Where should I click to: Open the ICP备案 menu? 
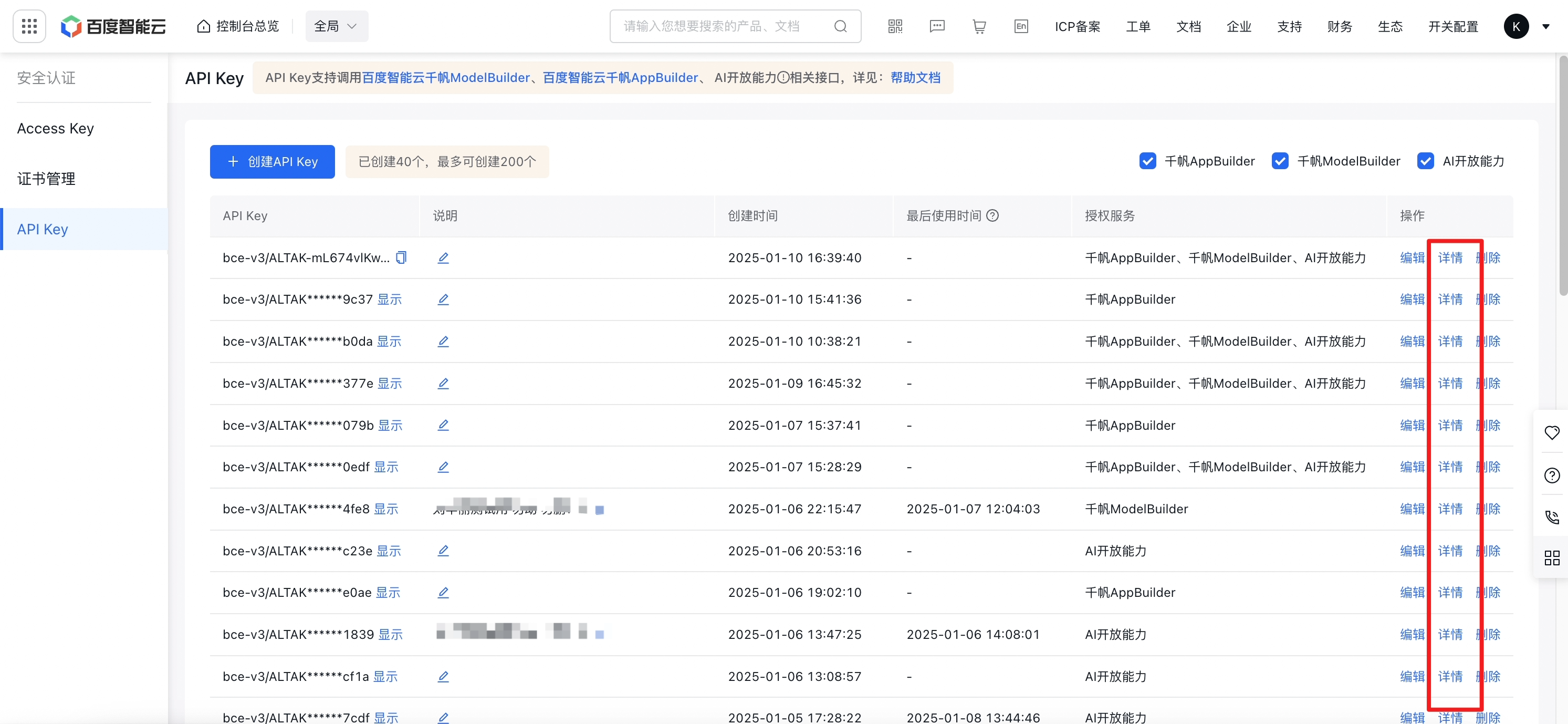[1078, 26]
